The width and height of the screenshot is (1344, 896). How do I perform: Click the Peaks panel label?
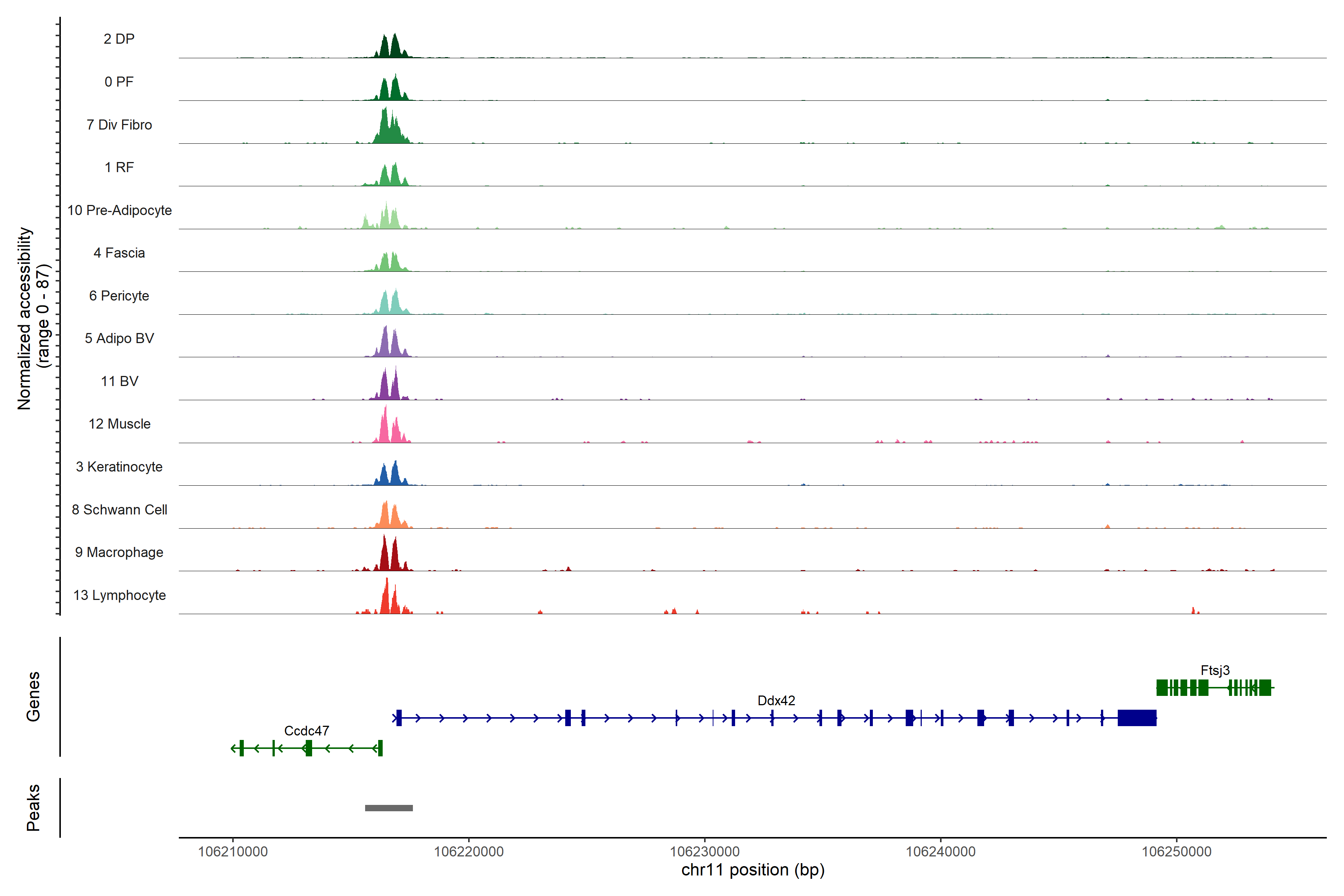tap(33, 807)
